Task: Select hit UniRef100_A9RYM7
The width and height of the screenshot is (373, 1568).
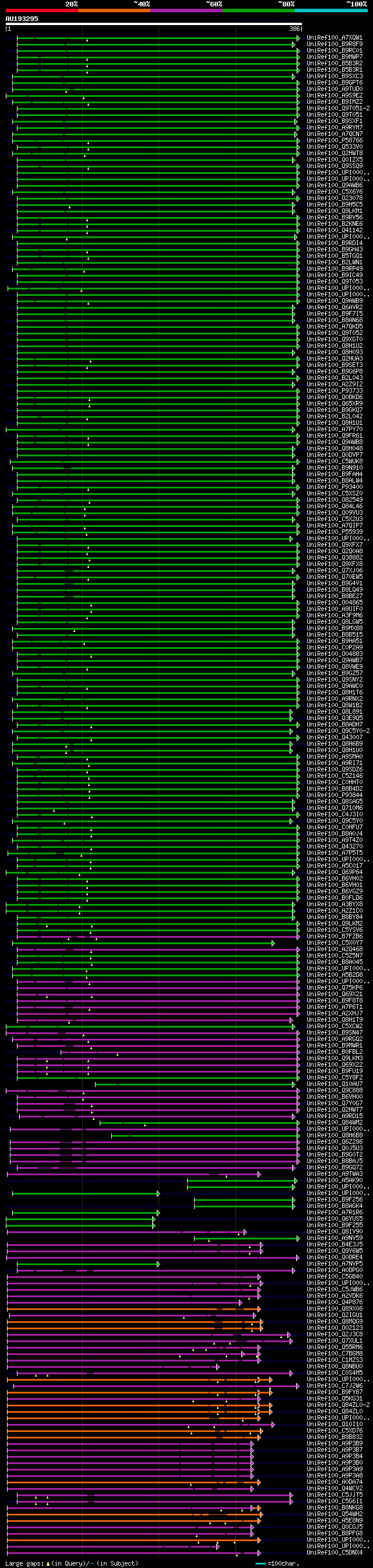Action: 335,127
